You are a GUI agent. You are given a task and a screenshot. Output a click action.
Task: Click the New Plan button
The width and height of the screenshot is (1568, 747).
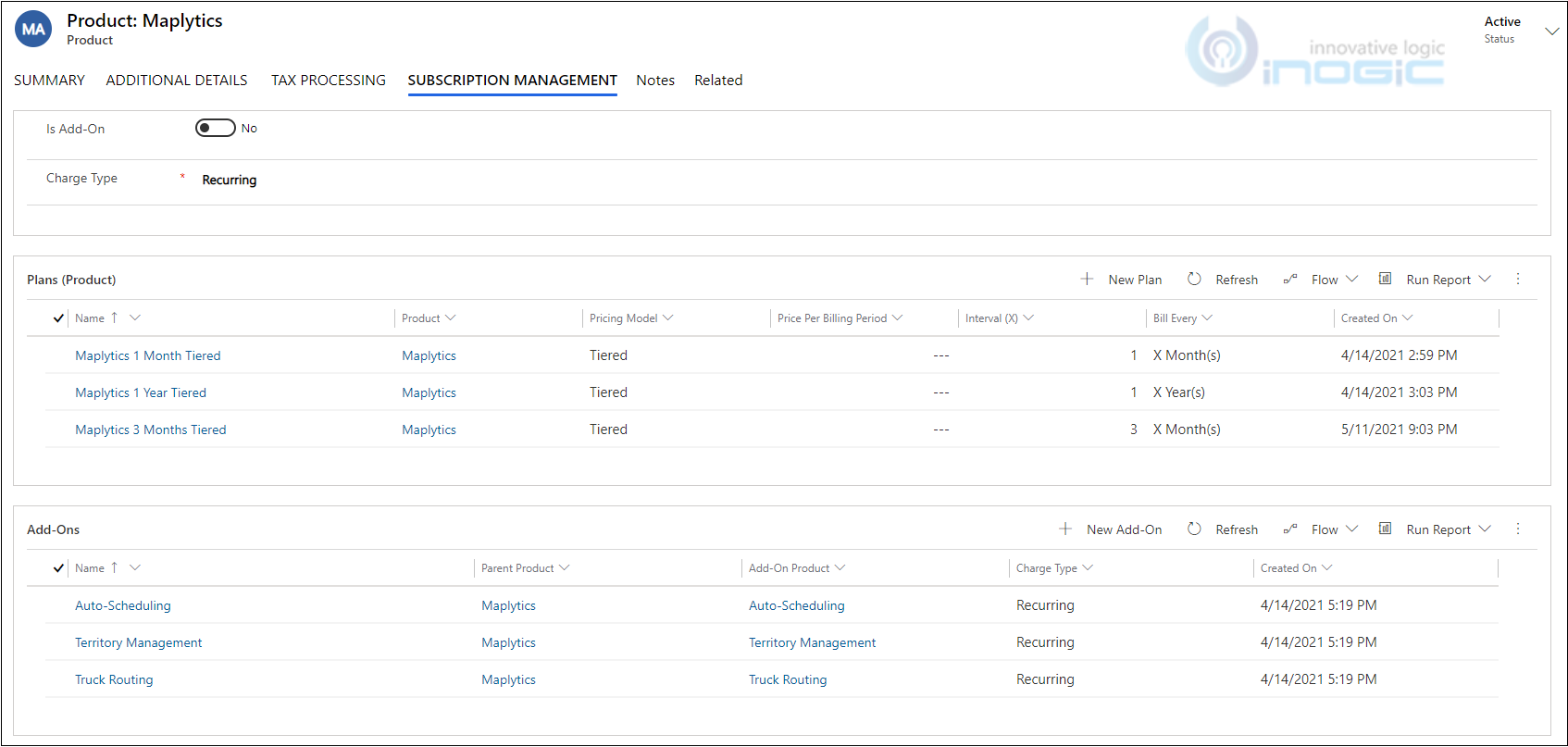pyautogui.click(x=1121, y=280)
